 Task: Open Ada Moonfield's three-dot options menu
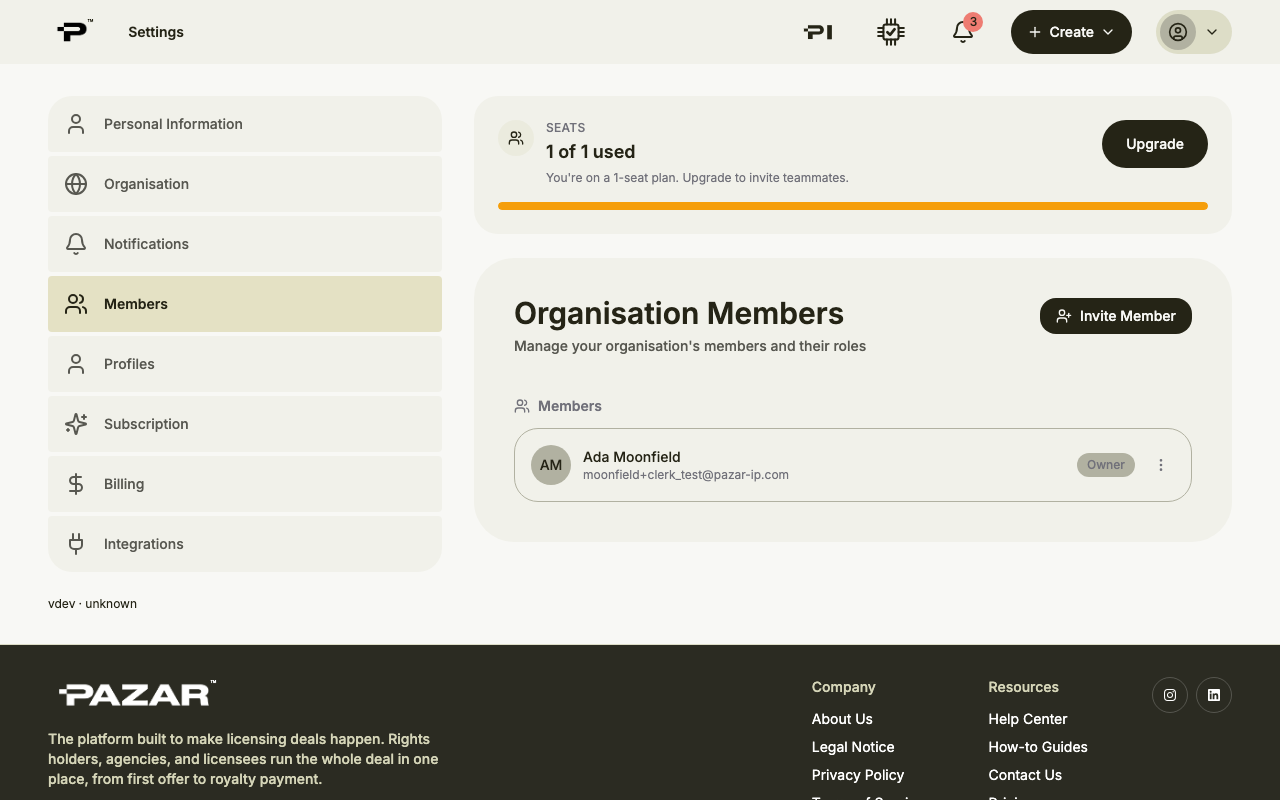pyautogui.click(x=1161, y=465)
